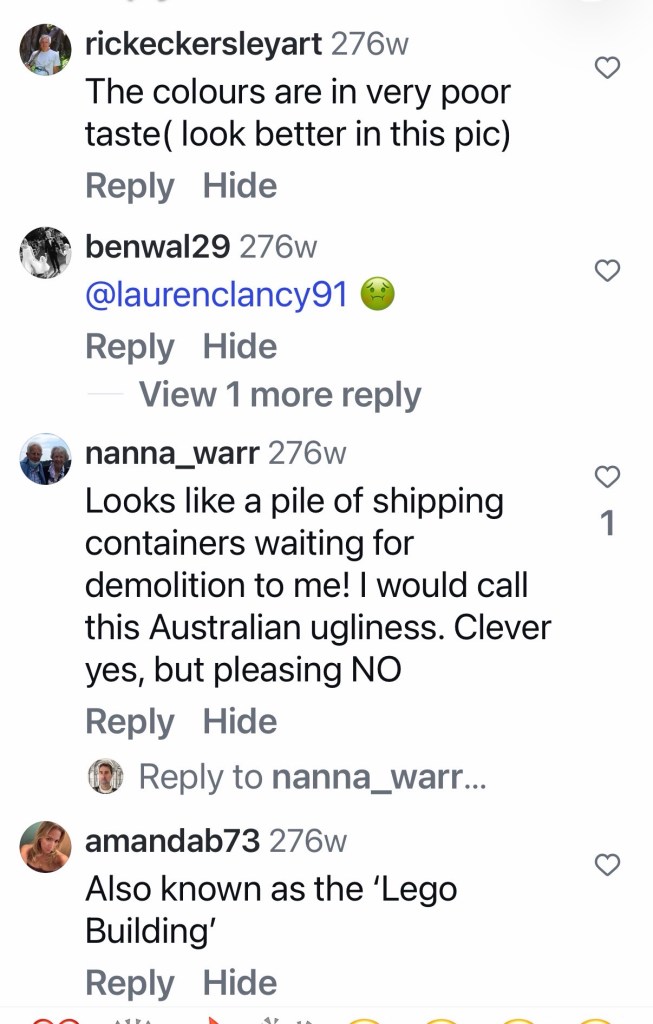Tap the heart on nanna_warr's comment
This screenshot has height=1024, width=653.
(607, 477)
